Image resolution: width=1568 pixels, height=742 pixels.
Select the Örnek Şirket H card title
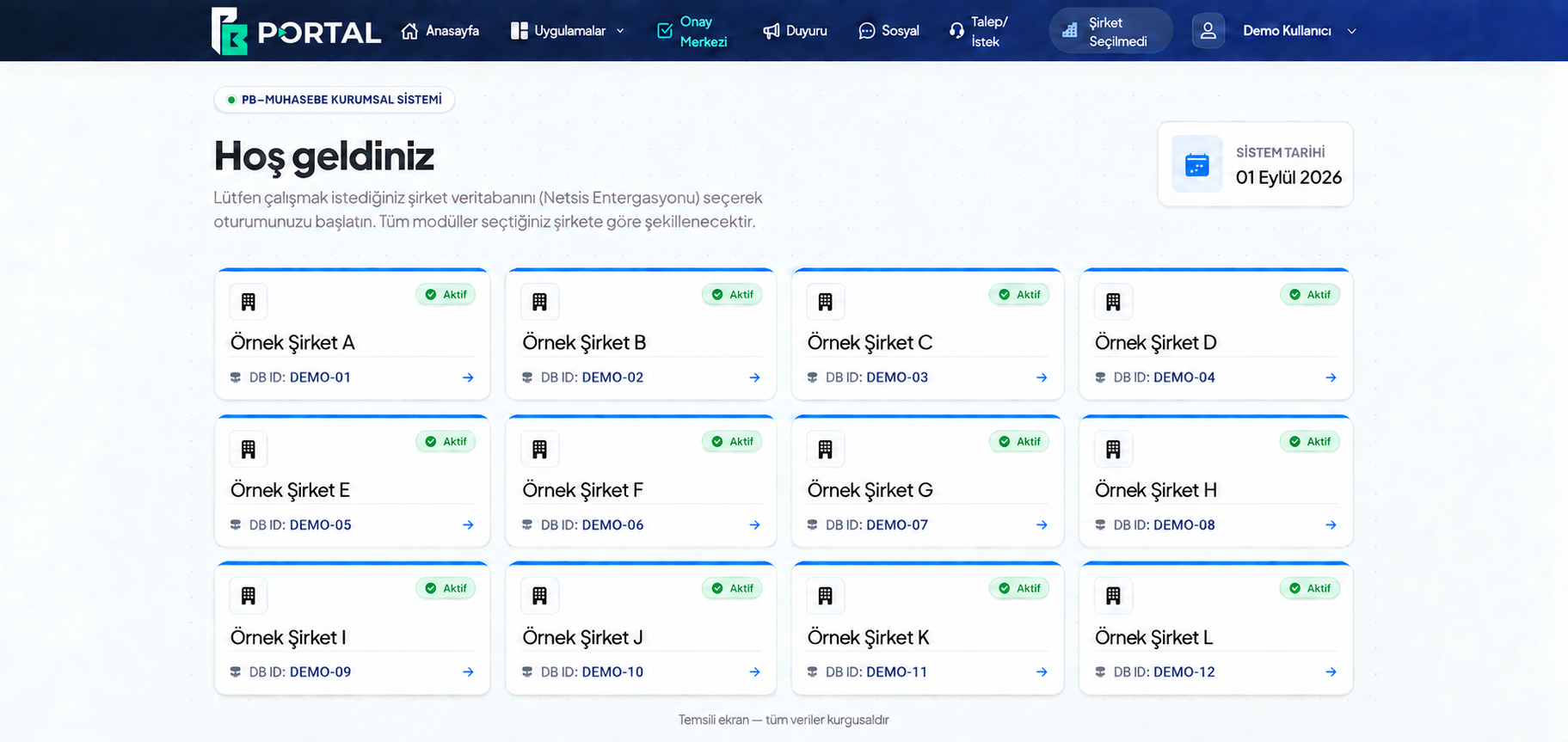tap(1156, 490)
